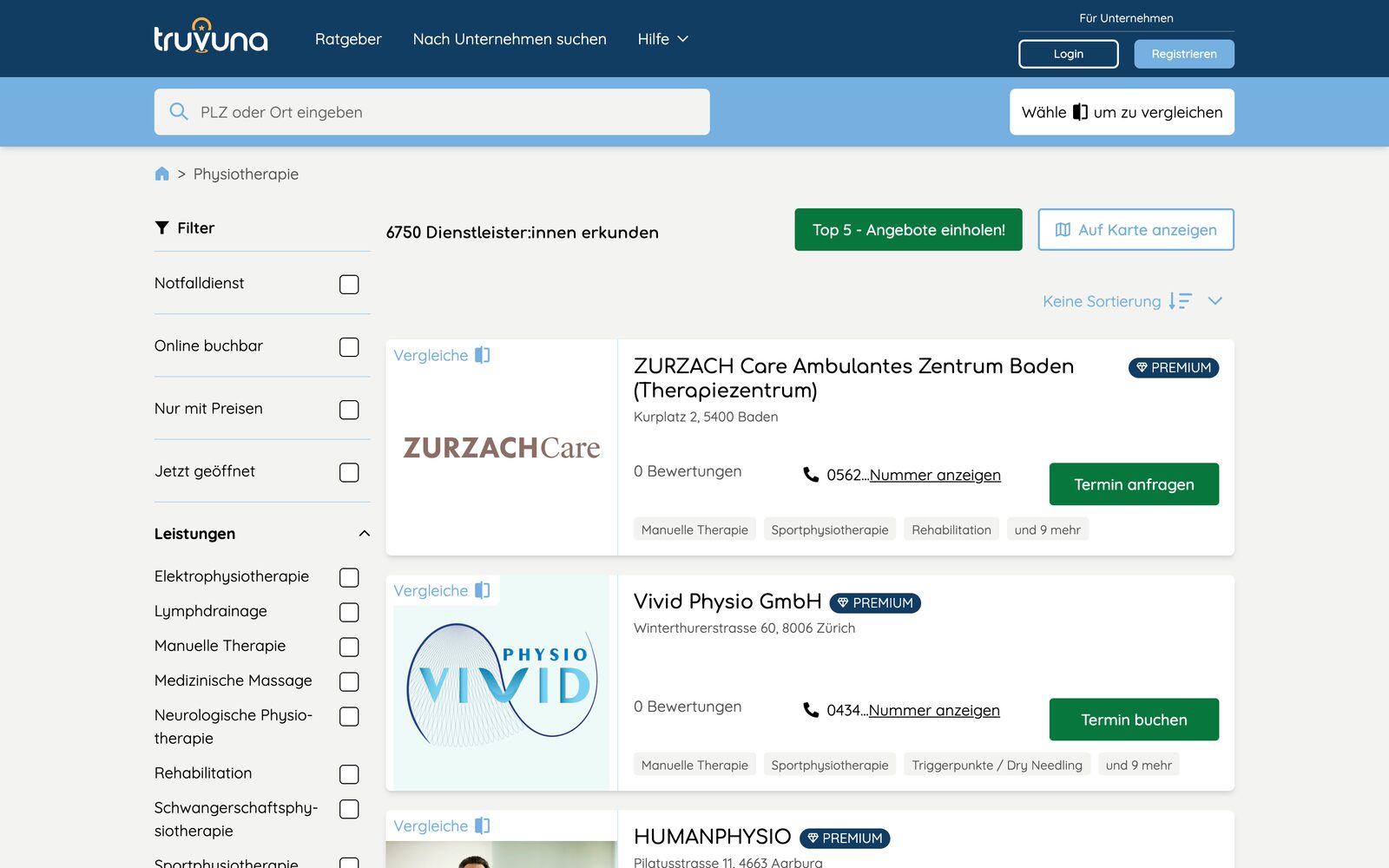The width and height of the screenshot is (1389, 868).
Task: Go to Nach Unternehmen suchen
Action: pos(510,39)
